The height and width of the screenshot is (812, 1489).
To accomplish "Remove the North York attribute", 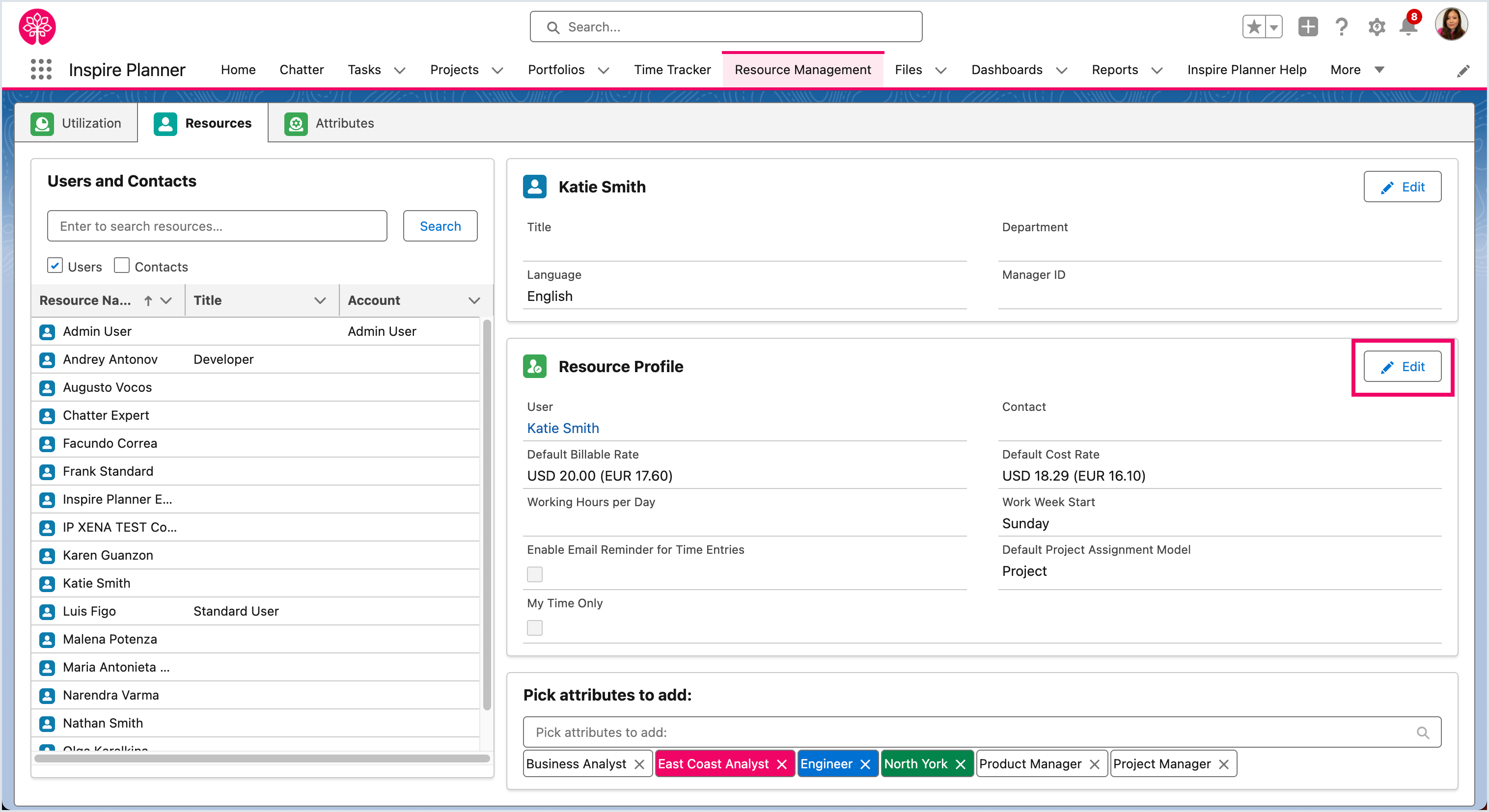I will coord(961,764).
